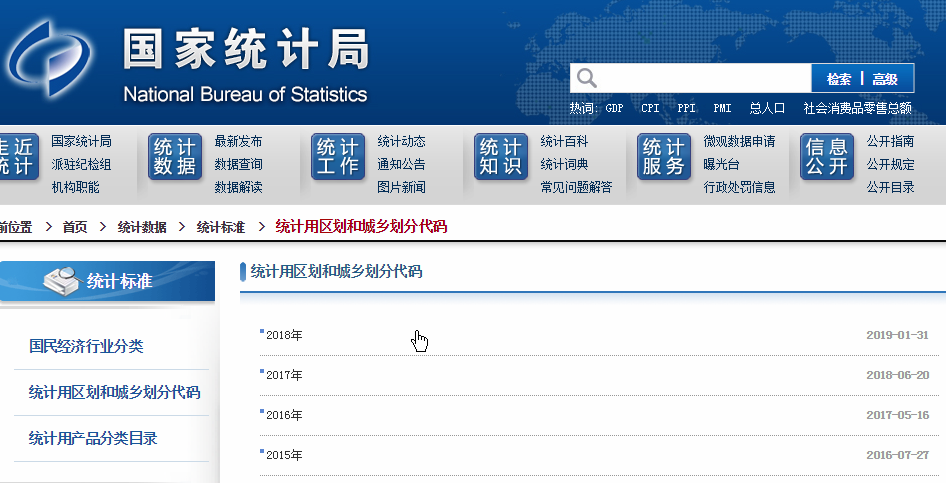Select hot word CPI

tap(650, 109)
